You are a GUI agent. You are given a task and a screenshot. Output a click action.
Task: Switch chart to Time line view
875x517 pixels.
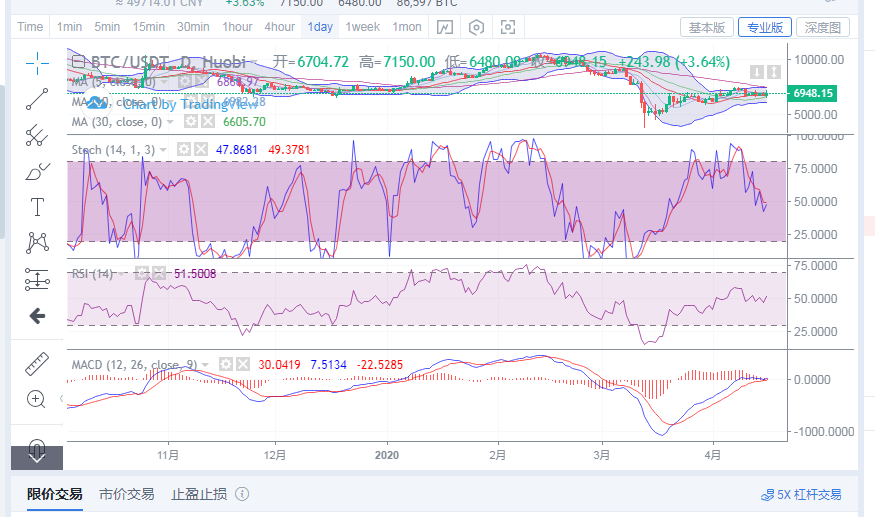(x=30, y=27)
